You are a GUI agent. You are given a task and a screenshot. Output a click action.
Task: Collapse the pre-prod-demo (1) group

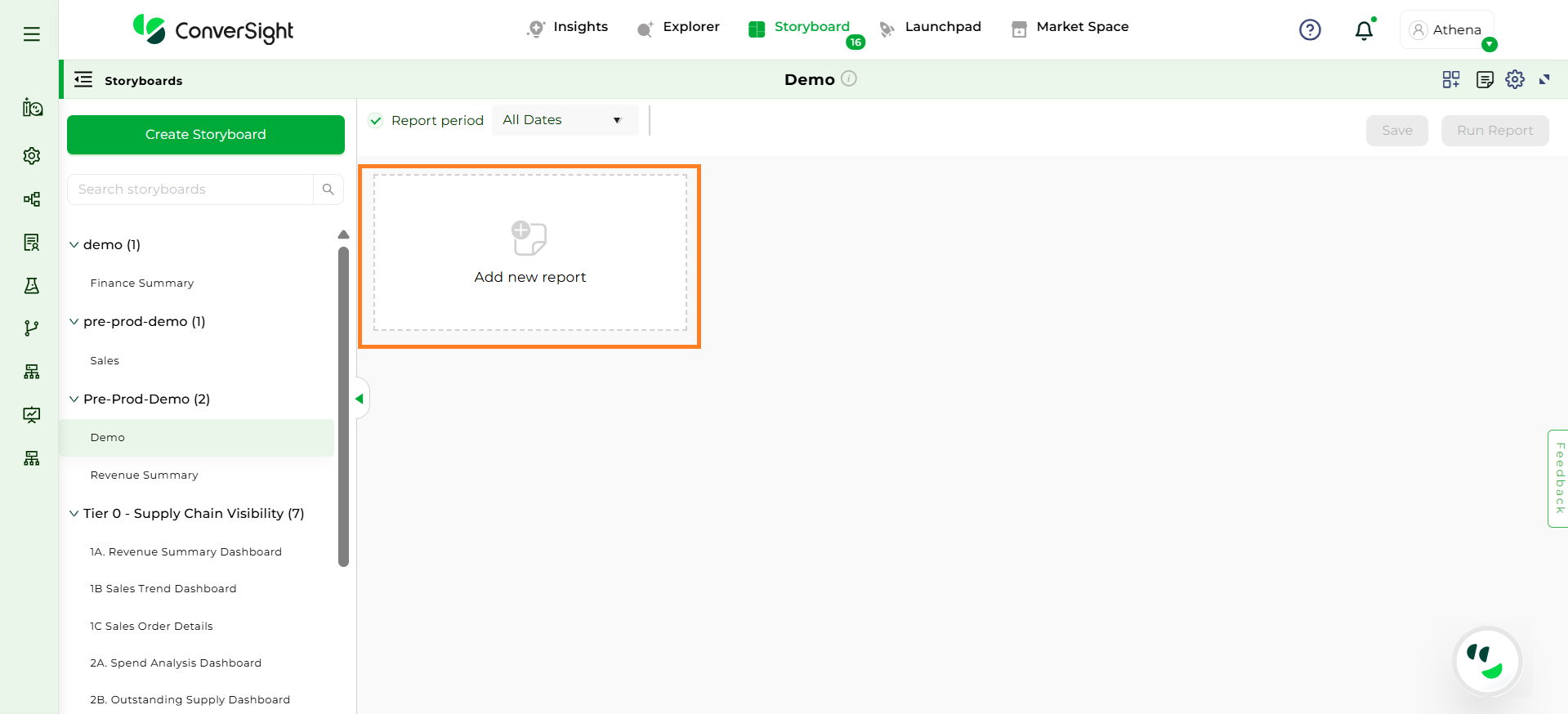tap(74, 322)
